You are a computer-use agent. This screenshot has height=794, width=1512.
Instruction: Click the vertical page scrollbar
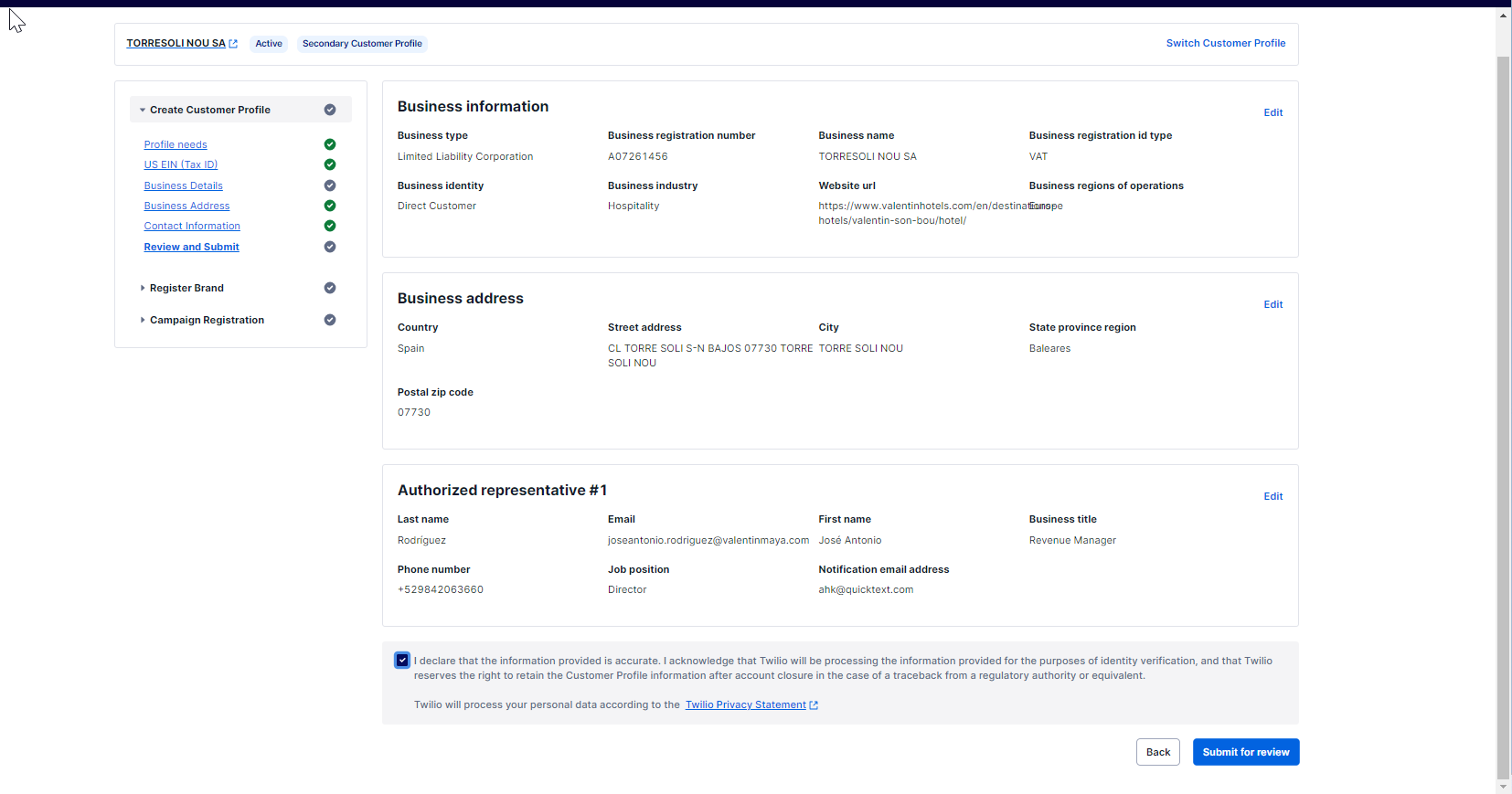(1503, 411)
